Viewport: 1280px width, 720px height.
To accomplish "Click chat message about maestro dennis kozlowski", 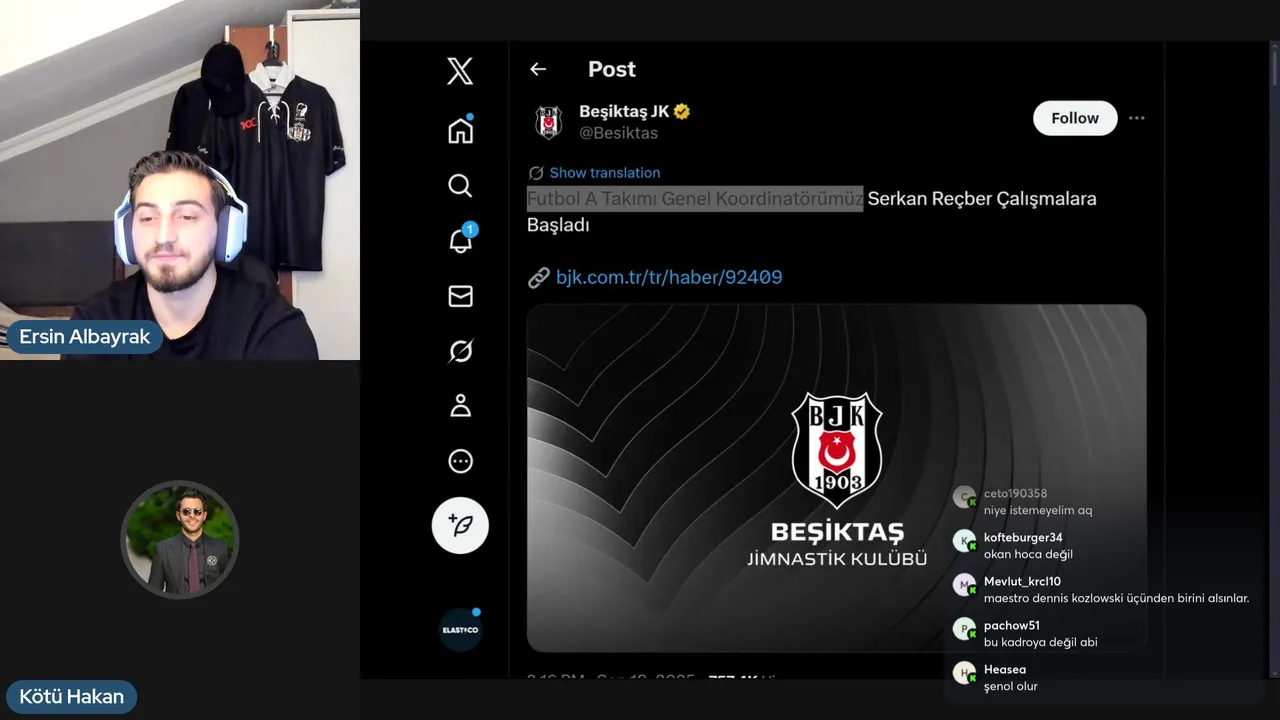I will coord(1116,598).
